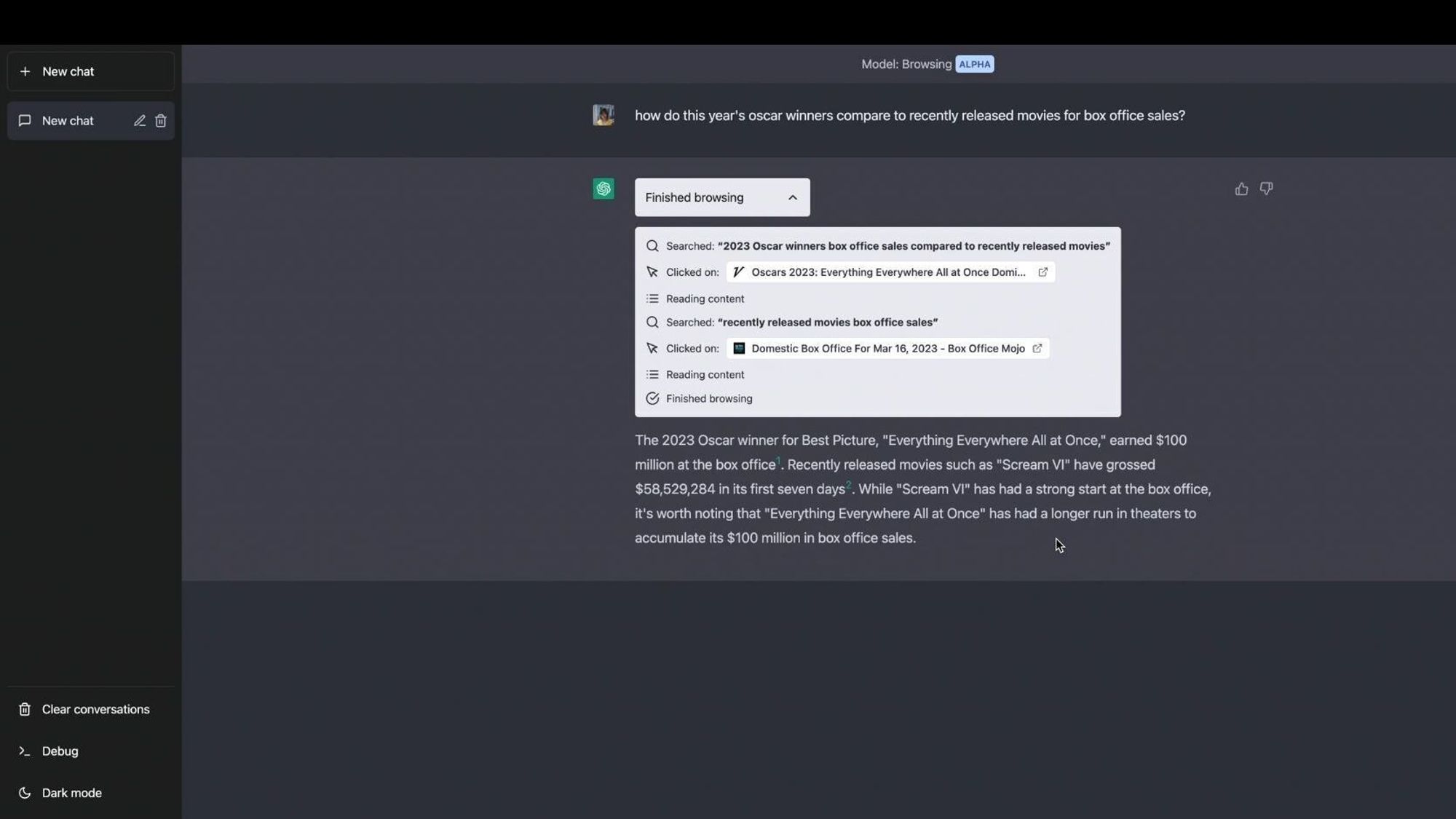Click the New Chat plus icon
The image size is (1456, 819).
click(x=24, y=71)
